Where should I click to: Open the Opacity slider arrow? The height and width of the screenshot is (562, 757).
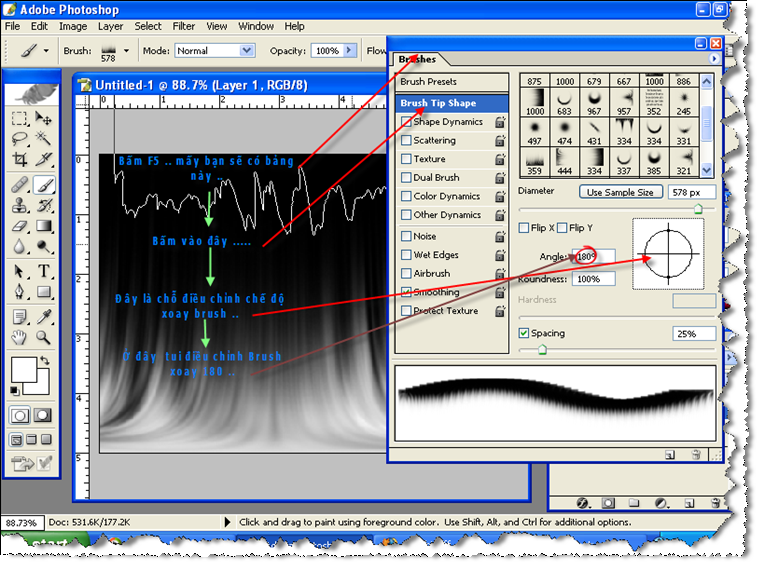[x=349, y=51]
